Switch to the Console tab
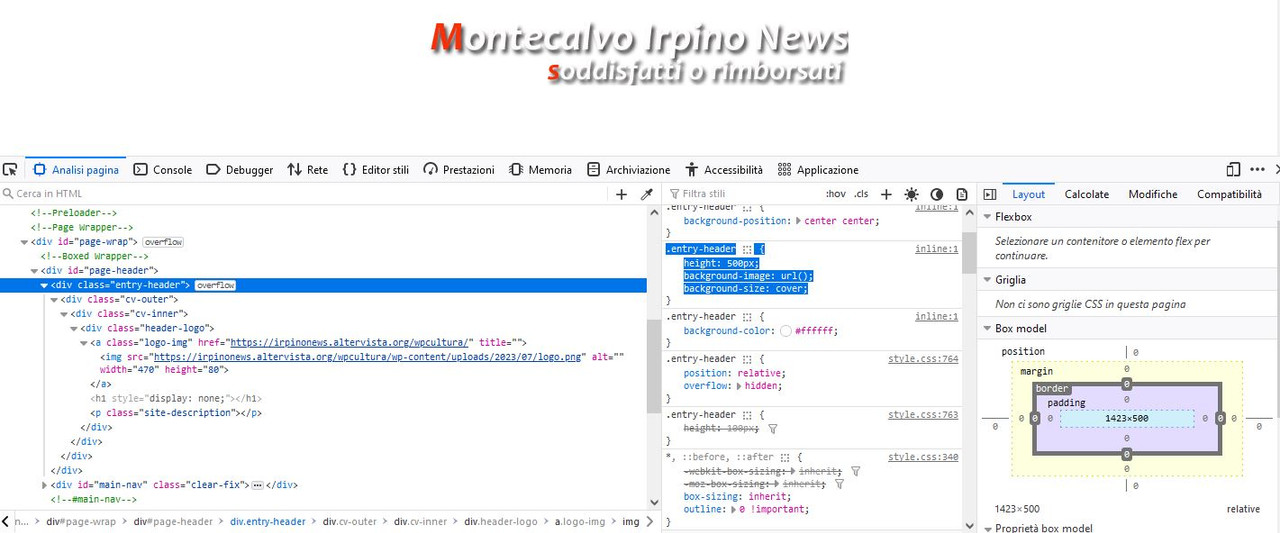1280x533 pixels. [162, 170]
